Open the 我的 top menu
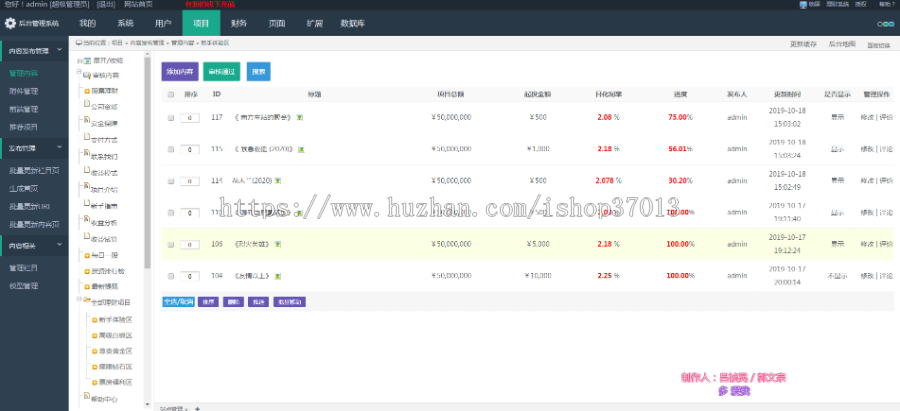Viewport: 900px width, 411px height. [88, 24]
